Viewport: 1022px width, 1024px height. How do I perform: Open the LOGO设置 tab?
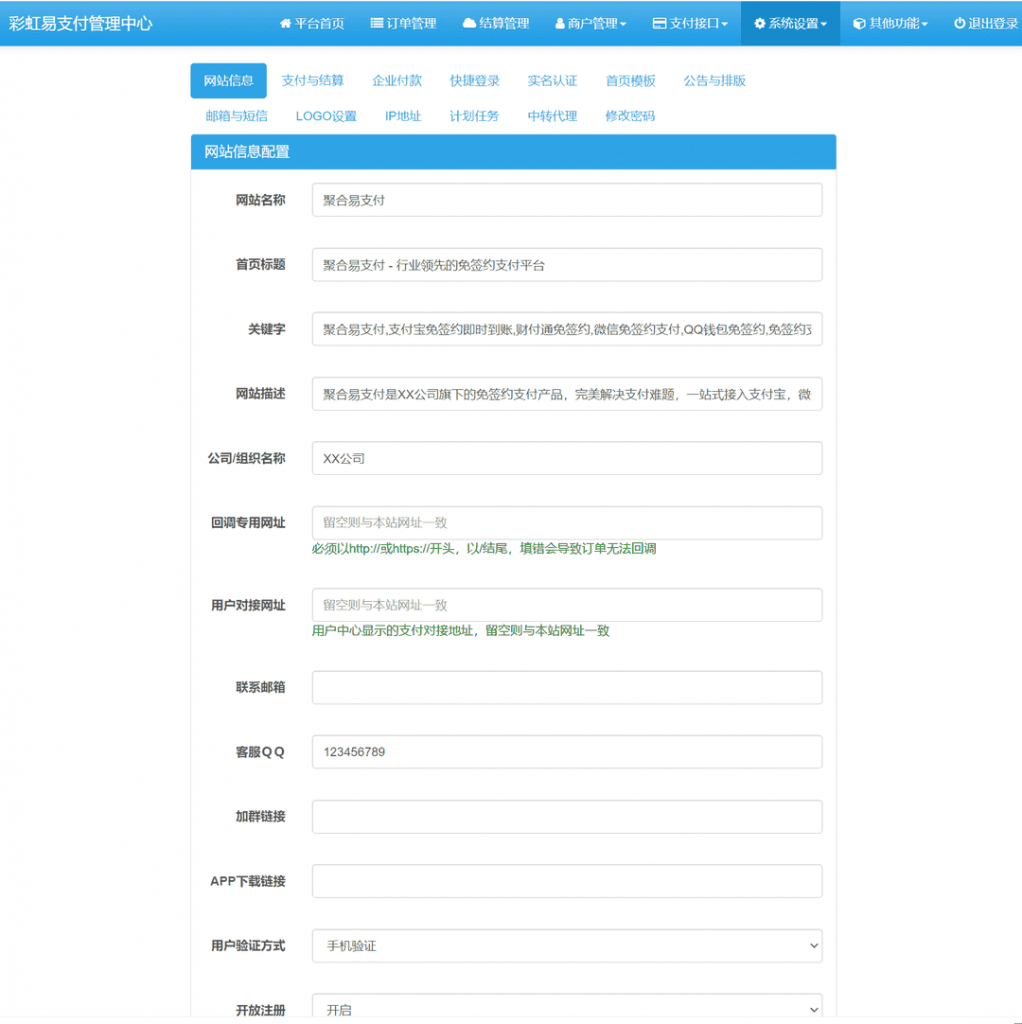tap(326, 116)
